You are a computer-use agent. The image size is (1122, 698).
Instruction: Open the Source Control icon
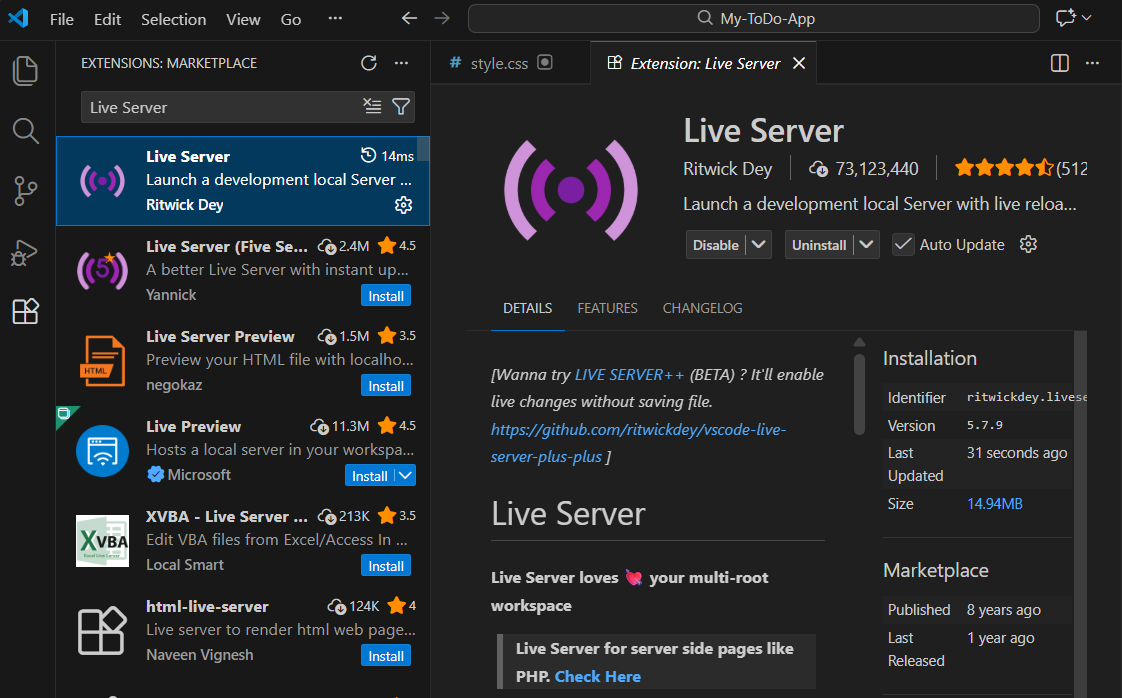(25, 191)
